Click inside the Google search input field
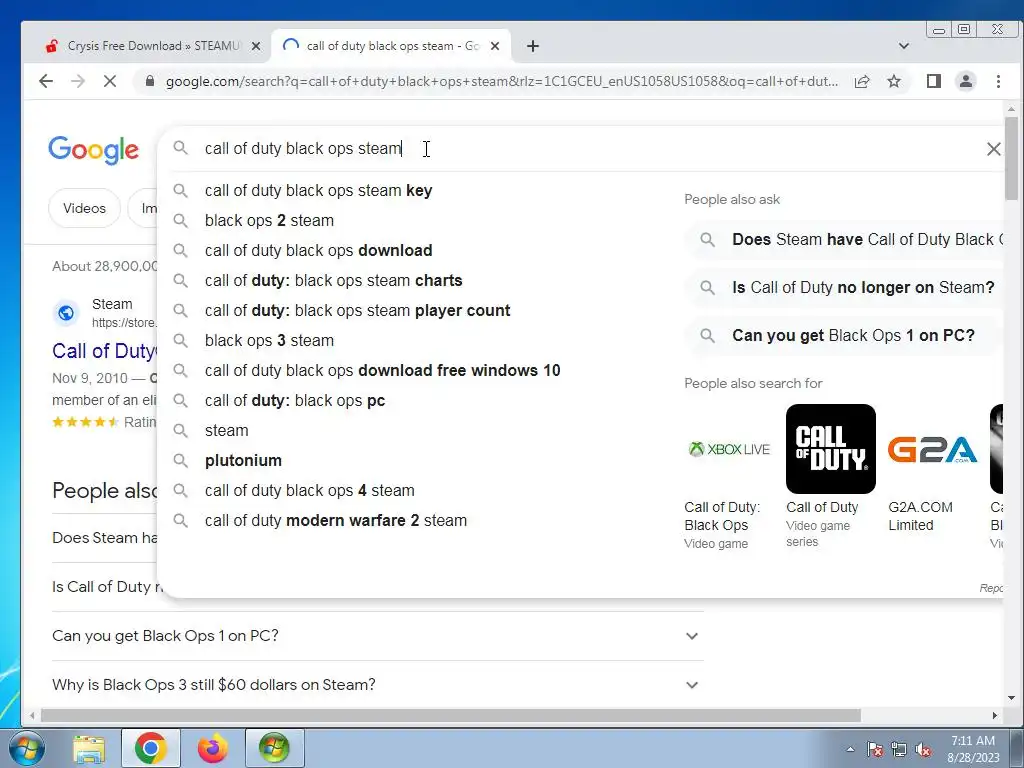1024x768 pixels. pyautogui.click(x=581, y=149)
